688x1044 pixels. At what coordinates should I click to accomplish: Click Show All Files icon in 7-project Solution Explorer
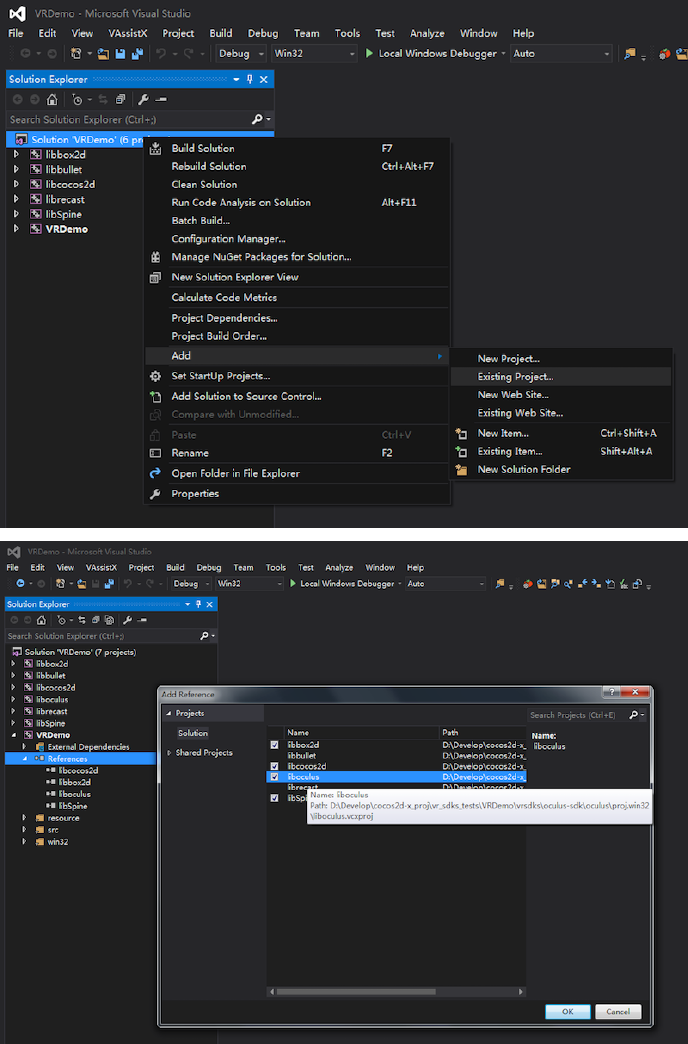(109, 620)
